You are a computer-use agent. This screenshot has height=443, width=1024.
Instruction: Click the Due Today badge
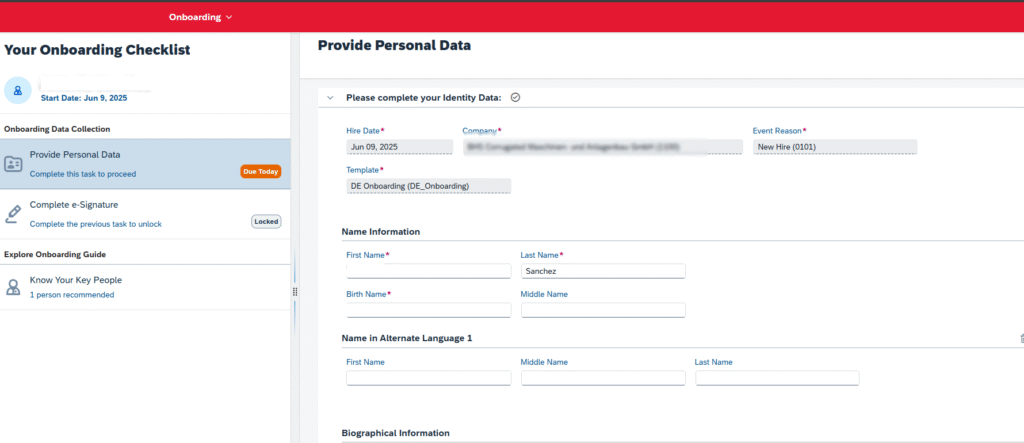click(260, 172)
